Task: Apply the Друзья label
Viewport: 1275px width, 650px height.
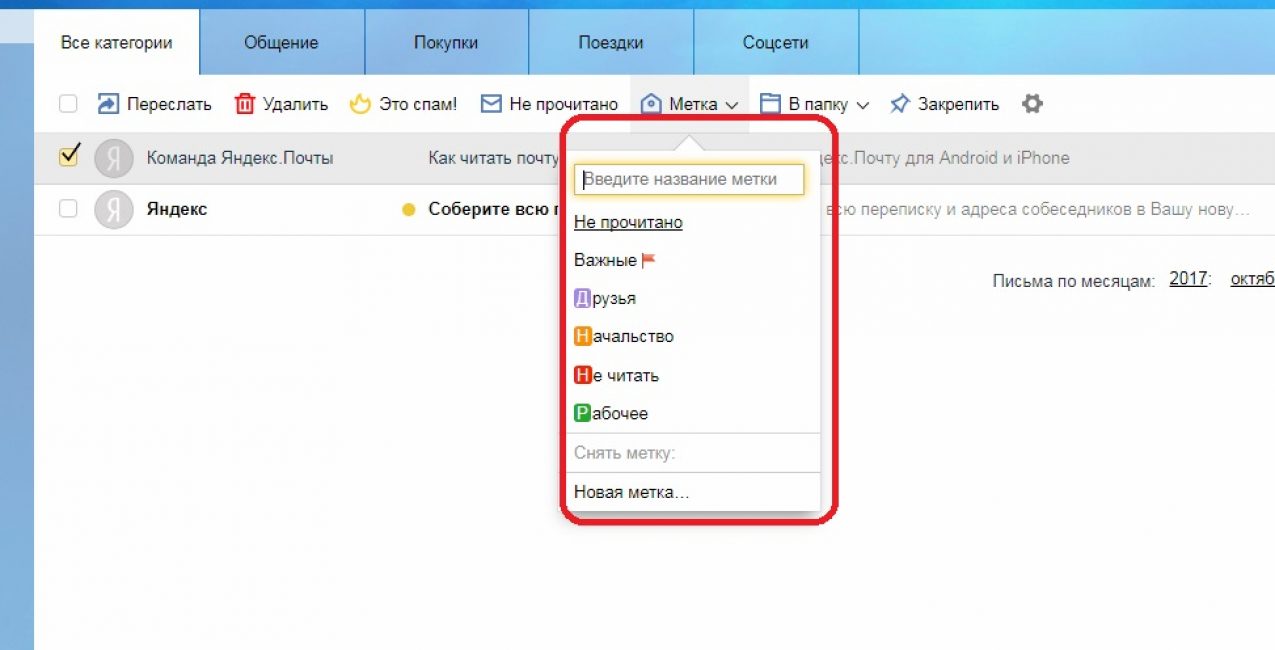Action: (605, 298)
